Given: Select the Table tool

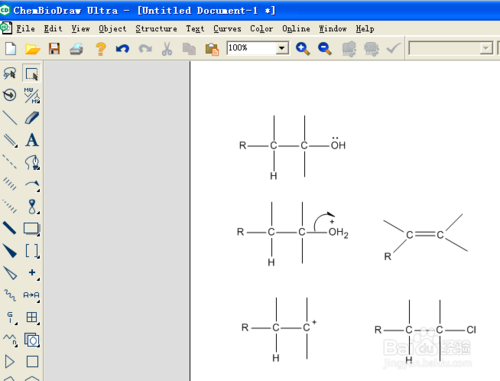Looking at the screenshot, I should [x=32, y=317].
